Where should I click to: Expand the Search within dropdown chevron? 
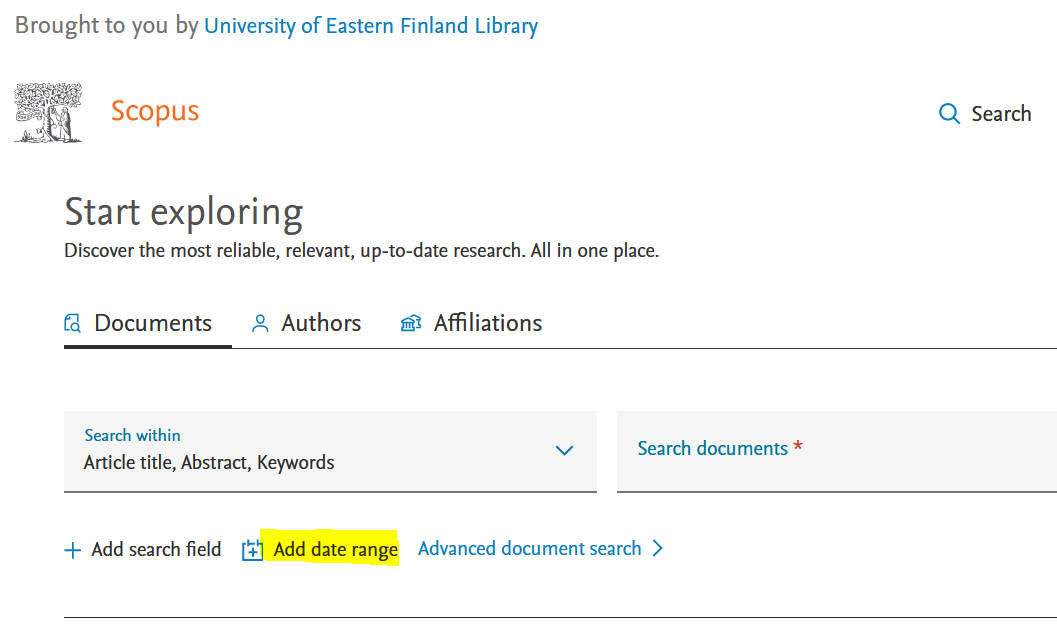pos(564,450)
